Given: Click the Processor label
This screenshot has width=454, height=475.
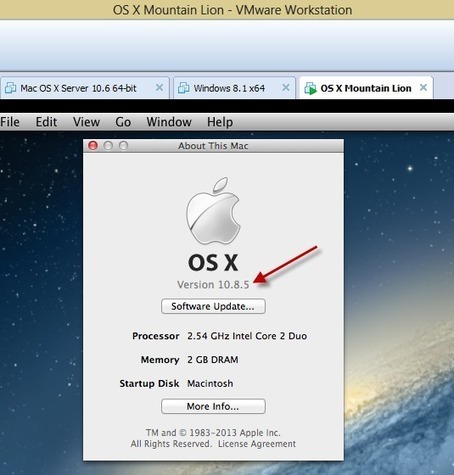Looking at the screenshot, I should click(156, 336).
